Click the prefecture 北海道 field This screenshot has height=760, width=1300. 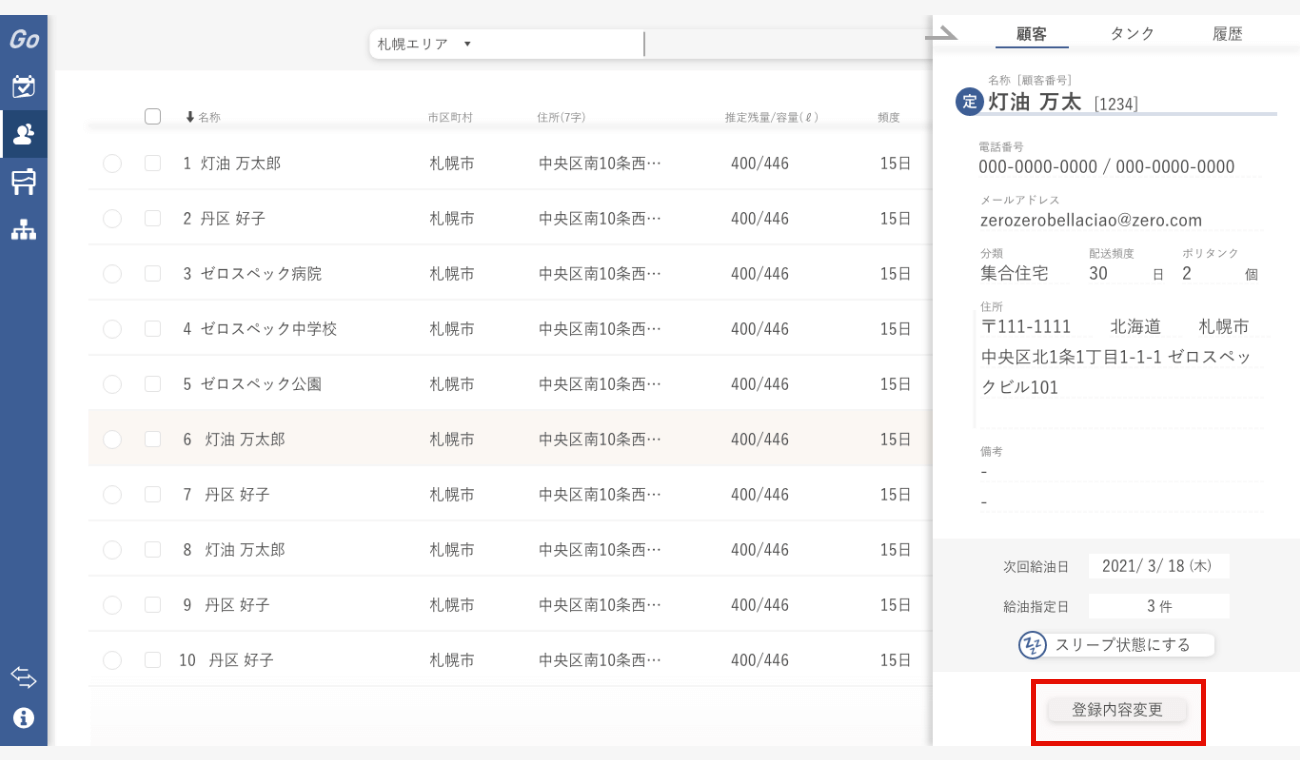pyautogui.click(x=1136, y=327)
